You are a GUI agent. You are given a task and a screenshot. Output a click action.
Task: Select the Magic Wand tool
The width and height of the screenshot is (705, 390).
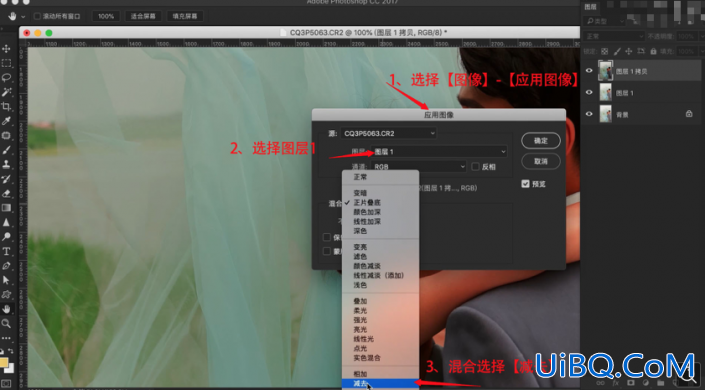click(6, 92)
